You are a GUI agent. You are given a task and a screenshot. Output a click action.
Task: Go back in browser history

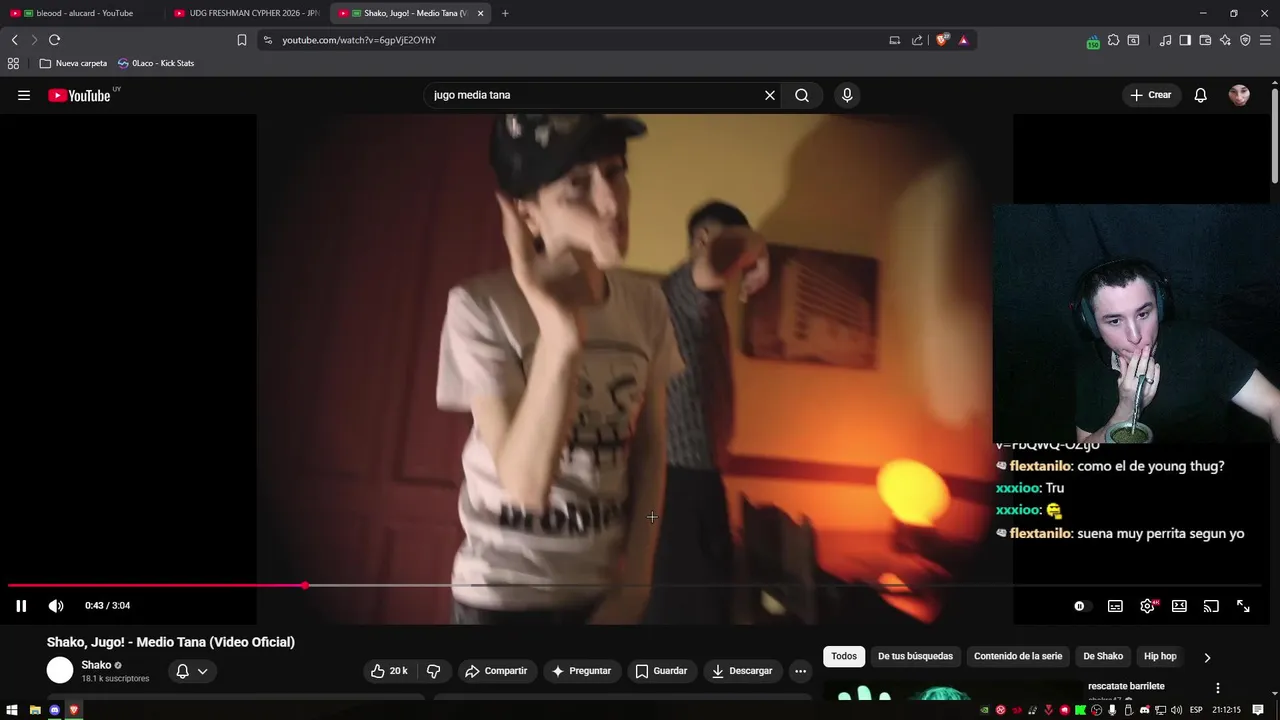14,40
